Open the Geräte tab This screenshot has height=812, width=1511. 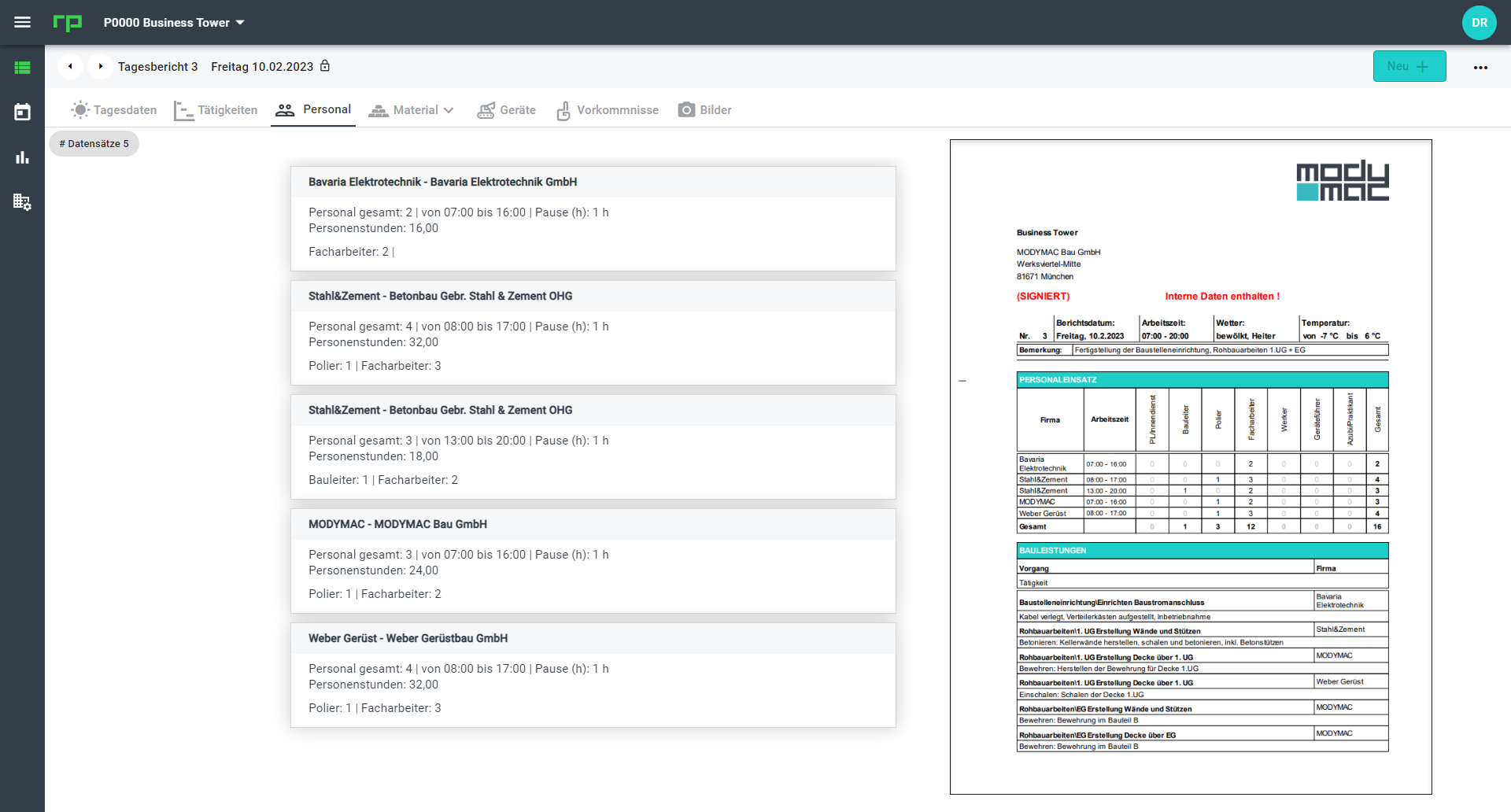tap(507, 110)
